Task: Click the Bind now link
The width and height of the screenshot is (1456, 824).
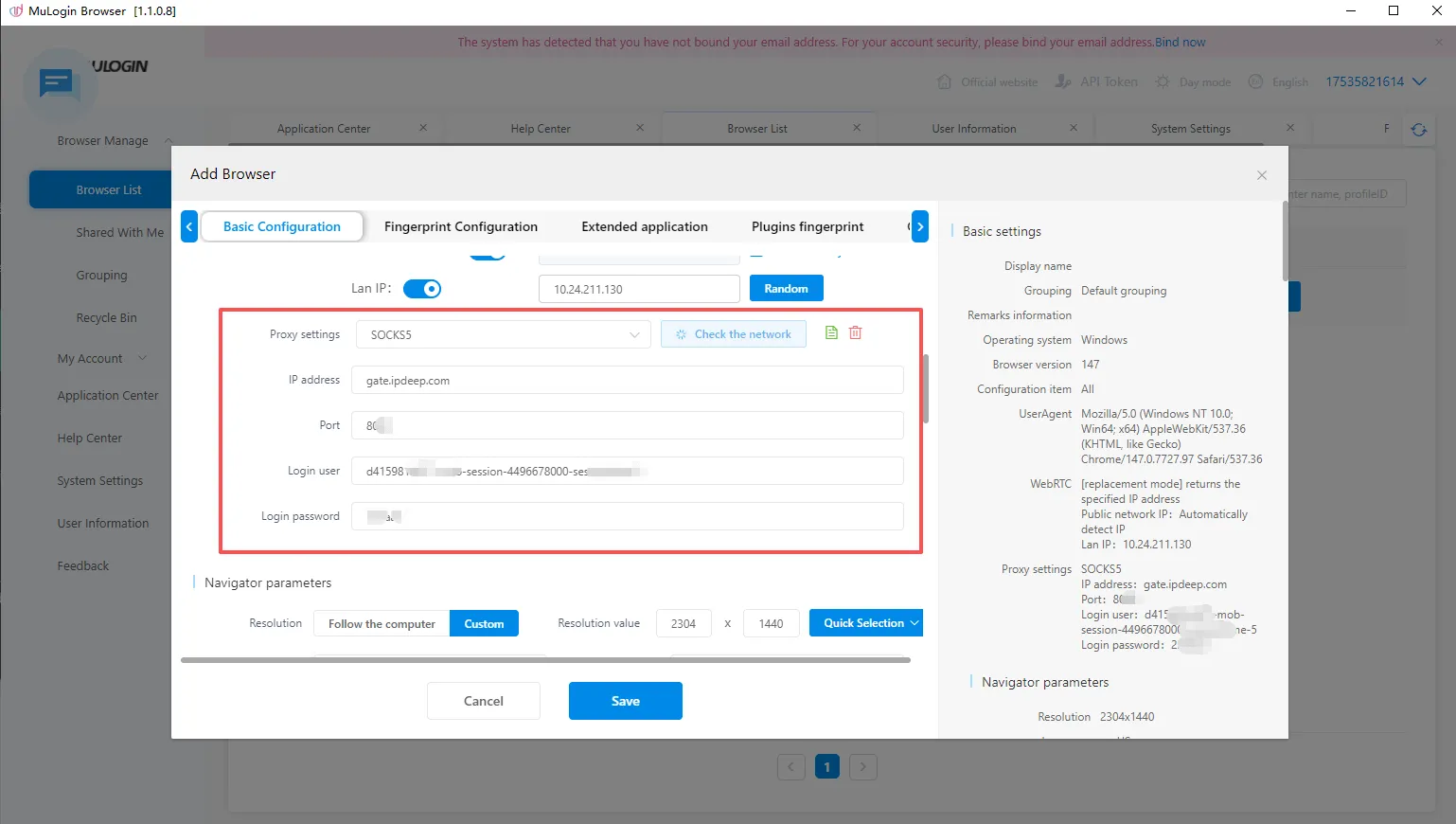Action: [x=1180, y=43]
